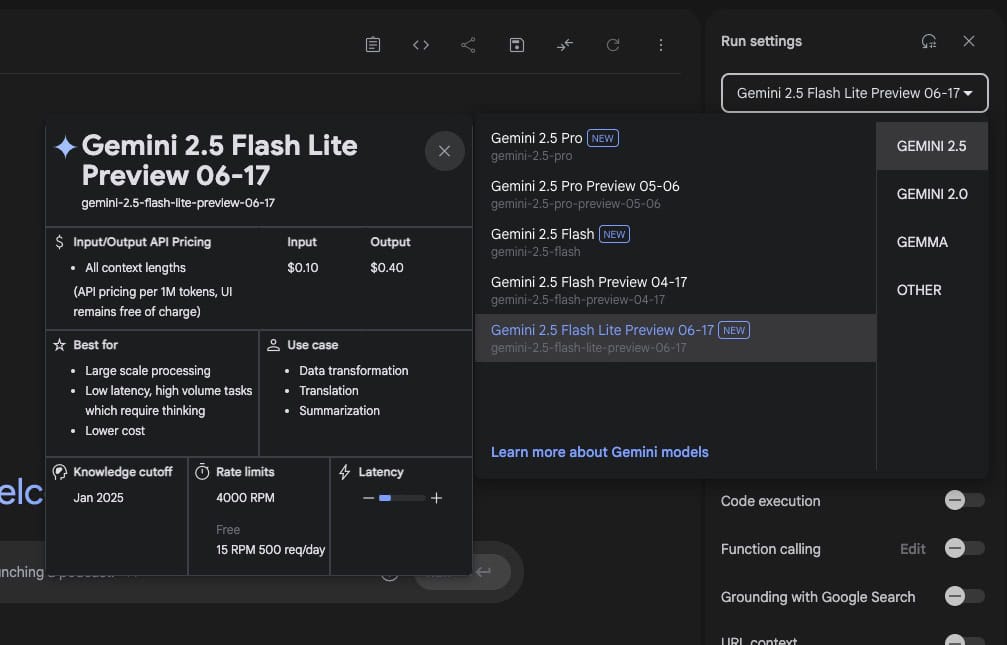Click the NEW badge beside Gemini 2.5 Pro
Viewport: 1007px width, 645px height.
click(x=602, y=138)
